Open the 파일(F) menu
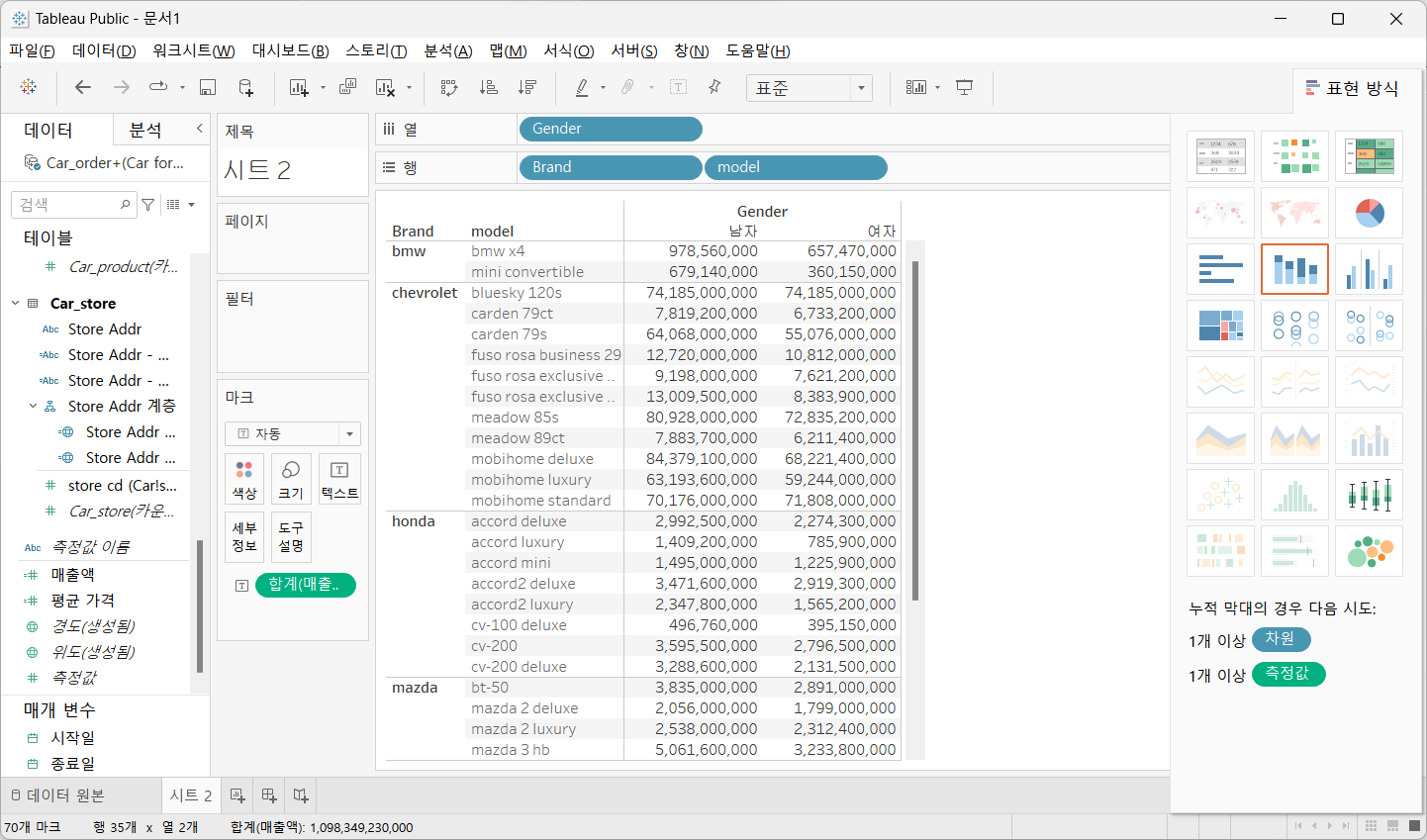Image resolution: width=1427 pixels, height=840 pixels. pyautogui.click(x=32, y=50)
